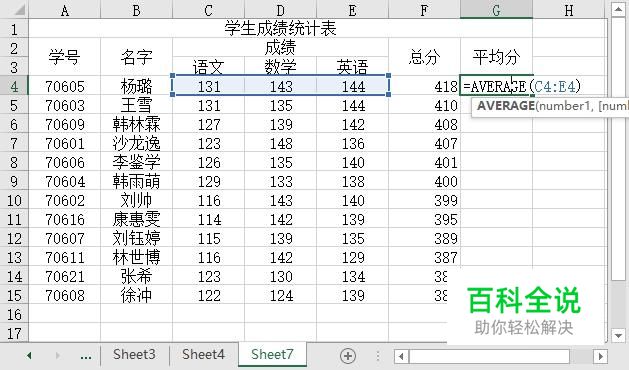The width and height of the screenshot is (629, 370).
Task: Select column H header
Action: point(569,10)
